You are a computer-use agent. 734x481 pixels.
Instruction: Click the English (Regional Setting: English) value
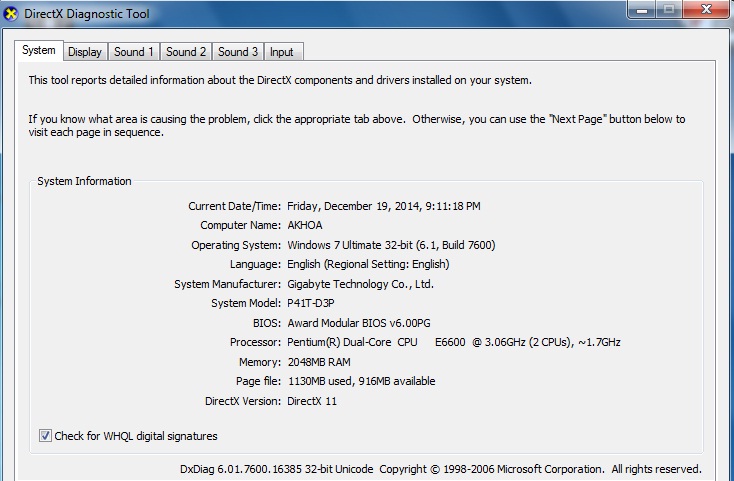[x=368, y=264]
